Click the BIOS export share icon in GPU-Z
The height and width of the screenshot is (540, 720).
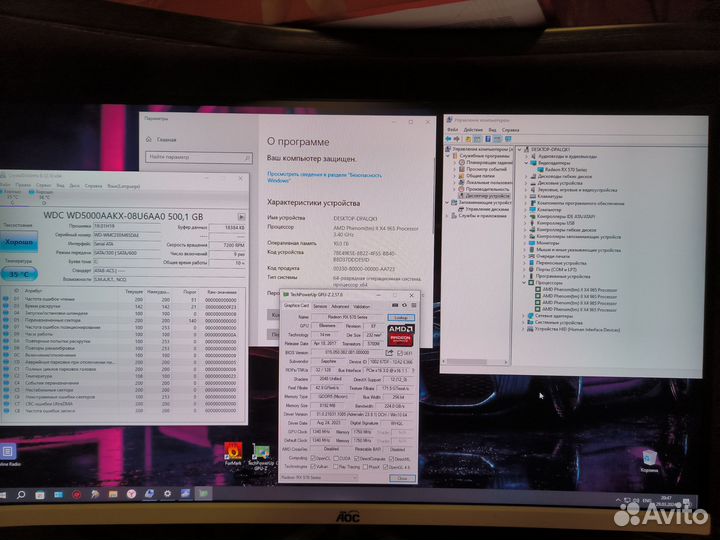(x=389, y=353)
